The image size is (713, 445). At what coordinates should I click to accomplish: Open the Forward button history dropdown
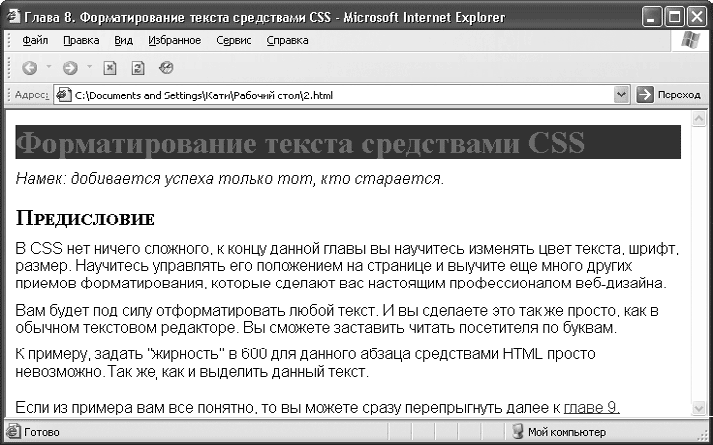point(89,68)
